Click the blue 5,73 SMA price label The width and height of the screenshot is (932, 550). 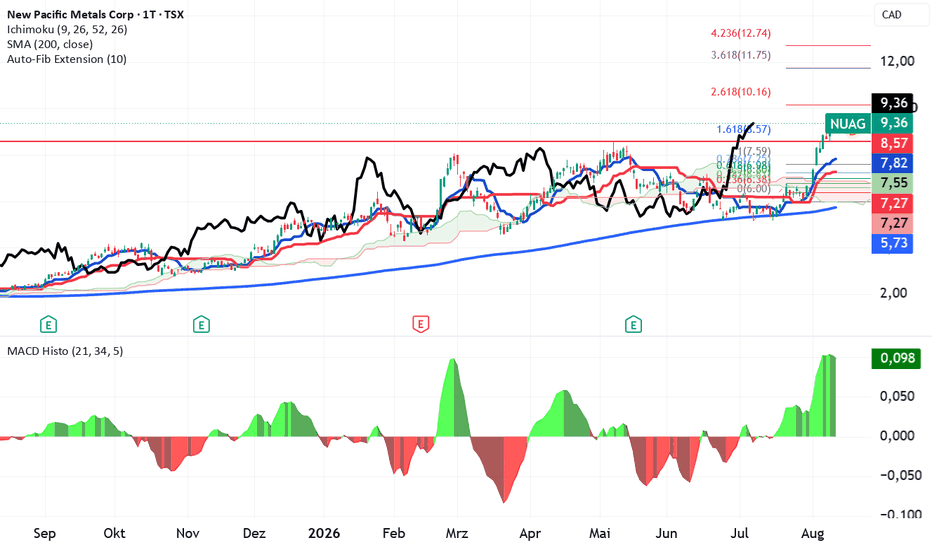(892, 243)
